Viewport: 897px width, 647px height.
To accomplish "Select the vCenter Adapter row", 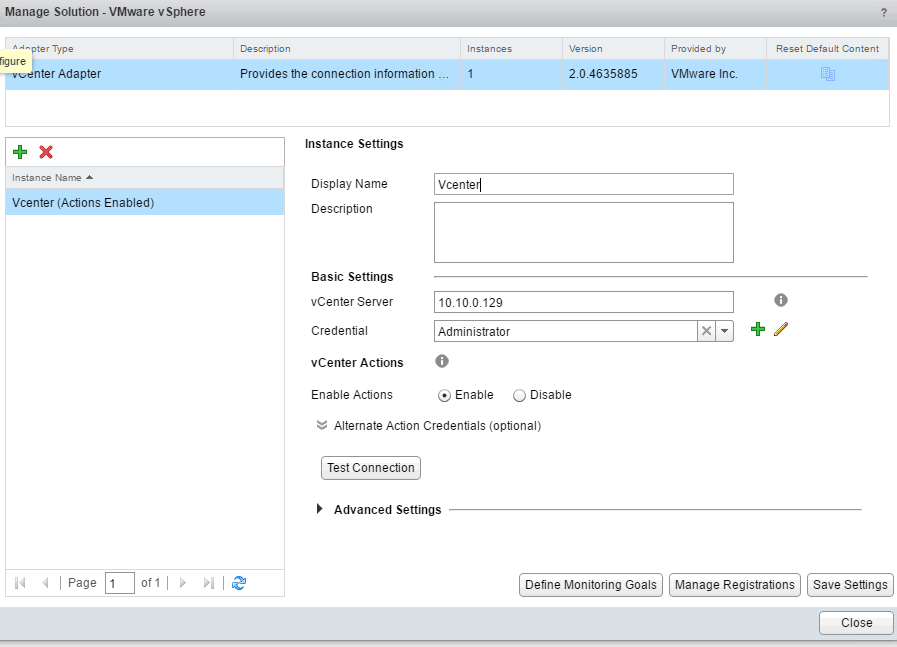I will [447, 74].
